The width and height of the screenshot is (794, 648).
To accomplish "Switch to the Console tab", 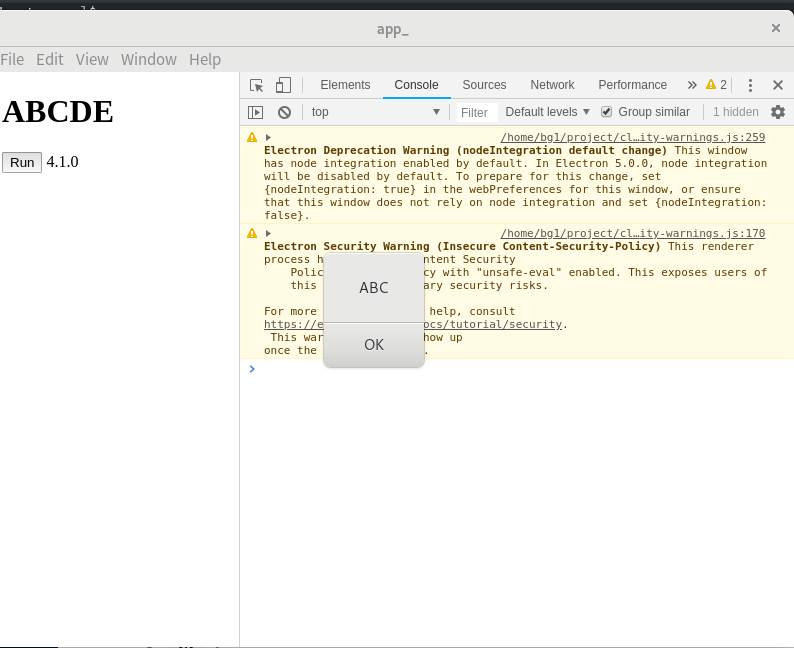I will (x=416, y=85).
